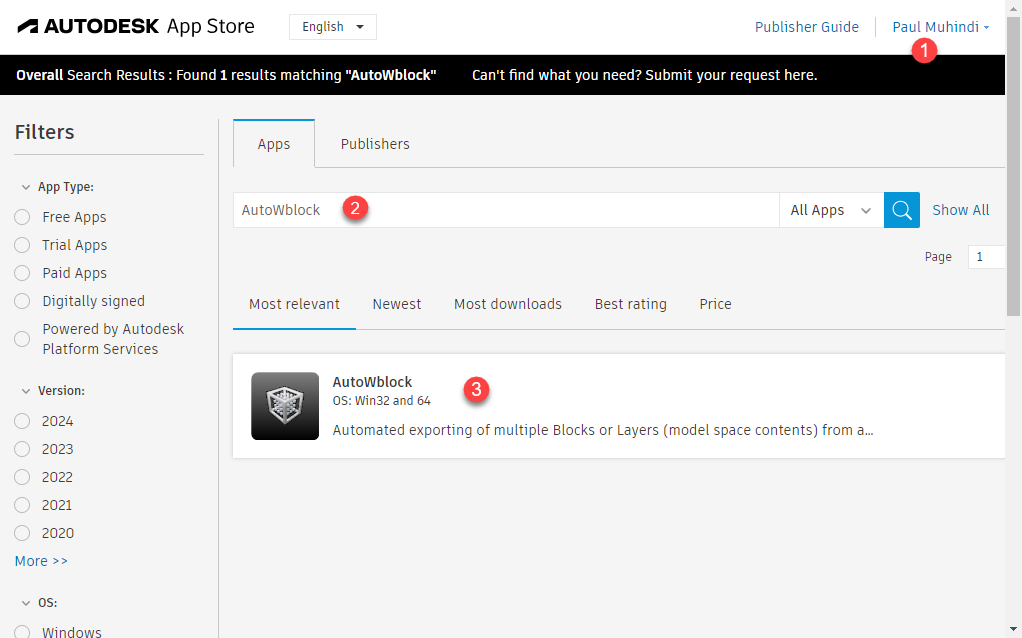The width and height of the screenshot is (1022, 638).
Task: Click the Page number input box
Action: (986, 257)
